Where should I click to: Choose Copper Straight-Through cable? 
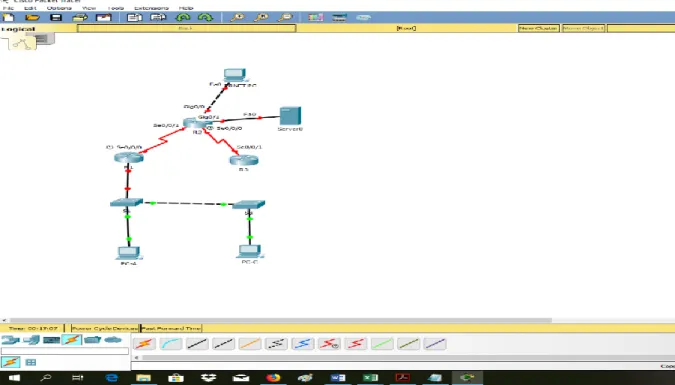click(197, 344)
